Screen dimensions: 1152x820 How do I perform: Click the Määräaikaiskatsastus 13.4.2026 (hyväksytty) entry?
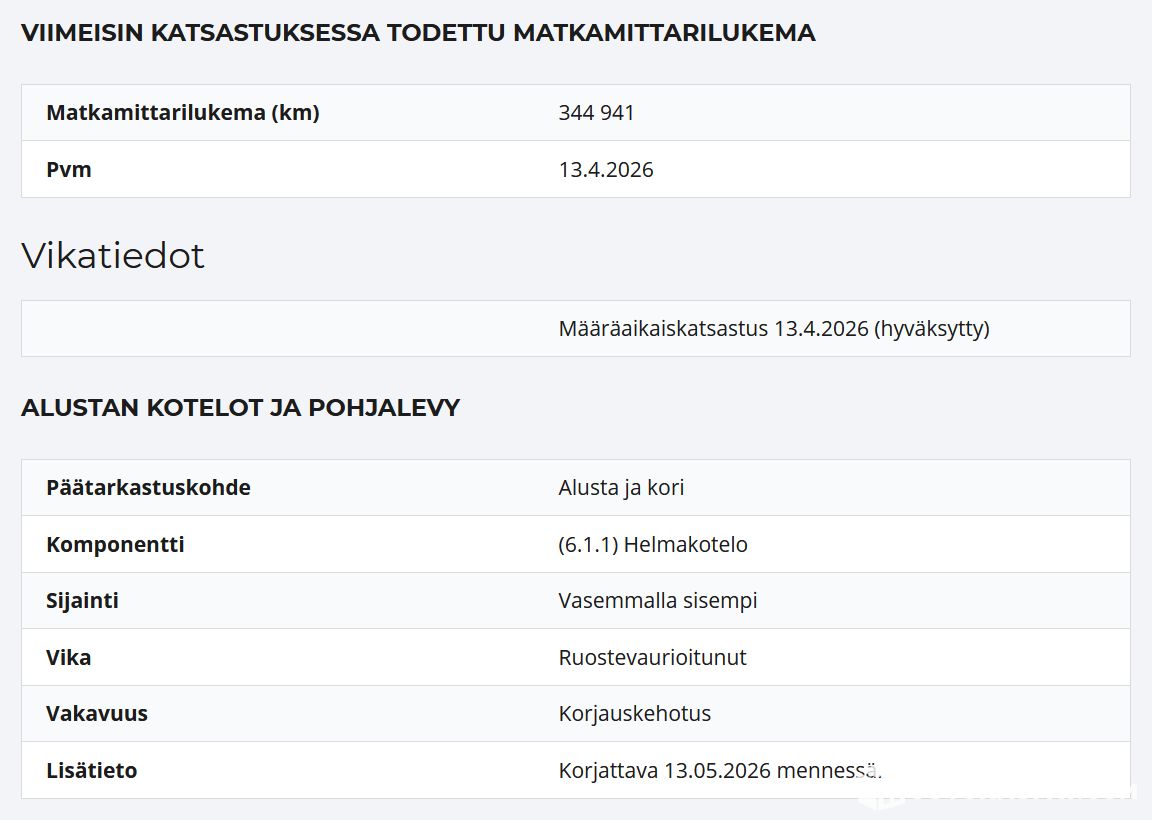click(773, 329)
